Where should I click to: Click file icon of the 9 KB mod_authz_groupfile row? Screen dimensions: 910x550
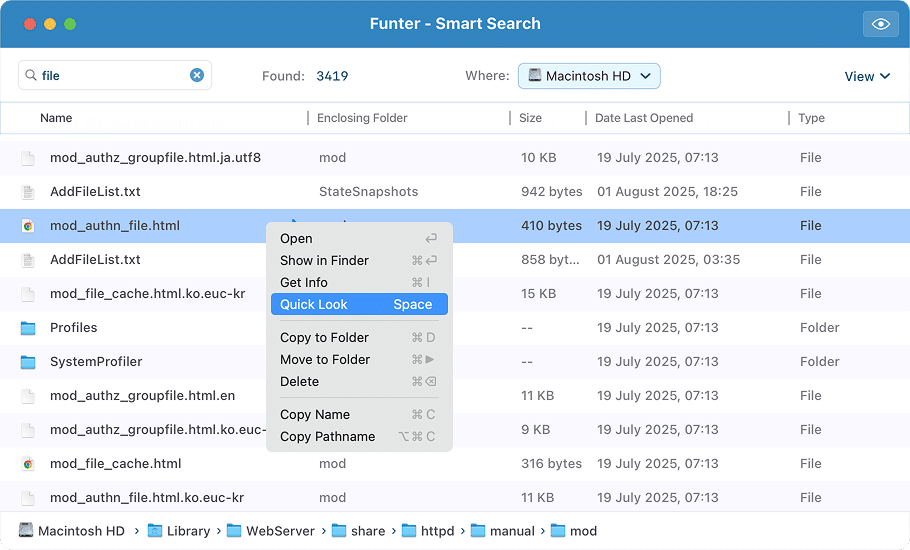click(x=28, y=430)
